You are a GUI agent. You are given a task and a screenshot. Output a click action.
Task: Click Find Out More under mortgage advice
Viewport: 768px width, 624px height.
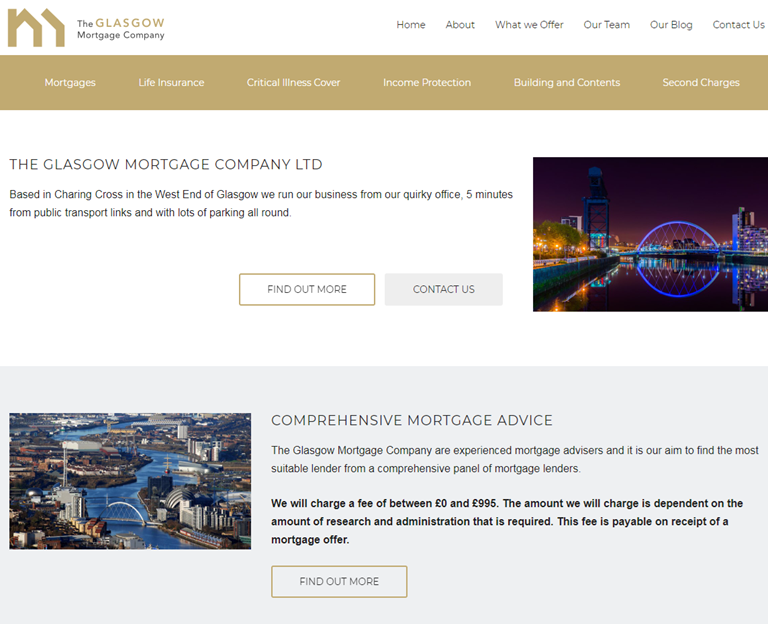(x=339, y=581)
